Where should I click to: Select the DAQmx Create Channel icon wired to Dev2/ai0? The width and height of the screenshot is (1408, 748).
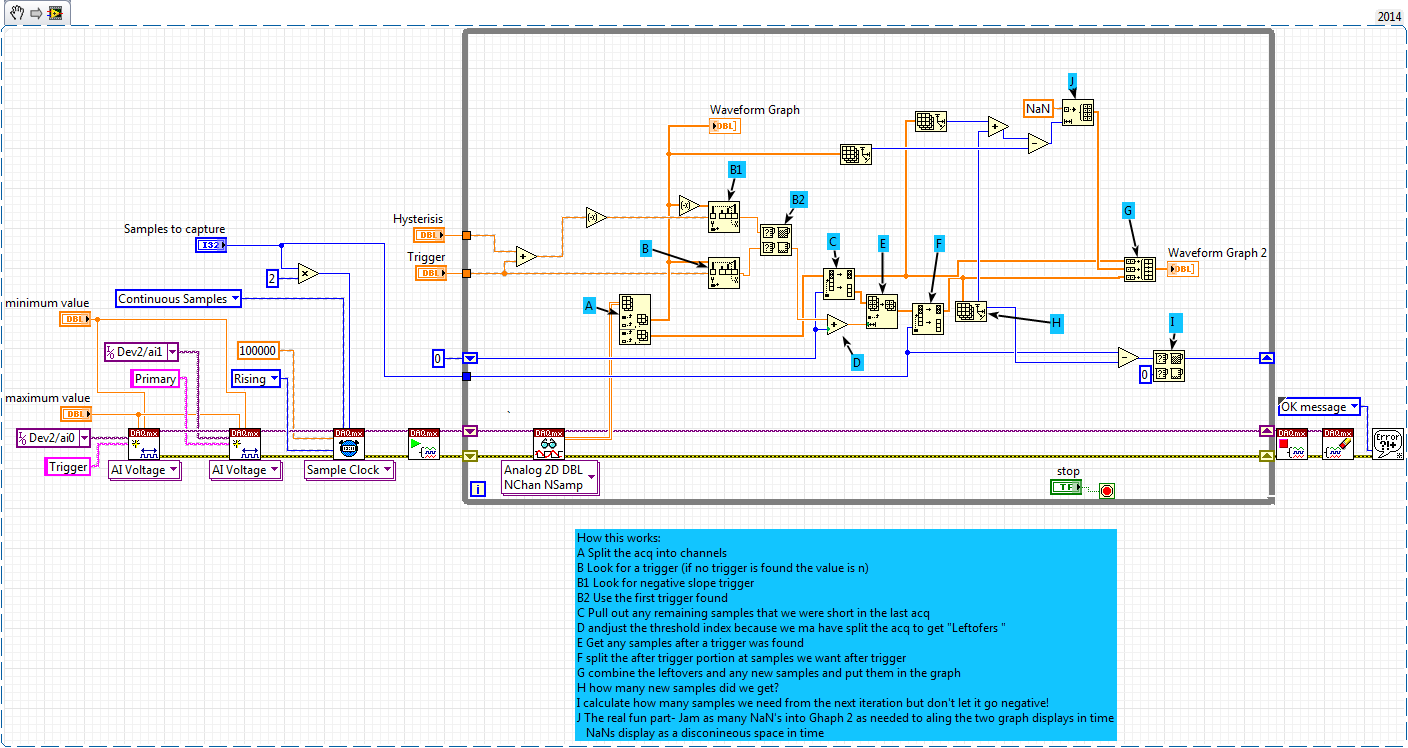(x=144, y=444)
